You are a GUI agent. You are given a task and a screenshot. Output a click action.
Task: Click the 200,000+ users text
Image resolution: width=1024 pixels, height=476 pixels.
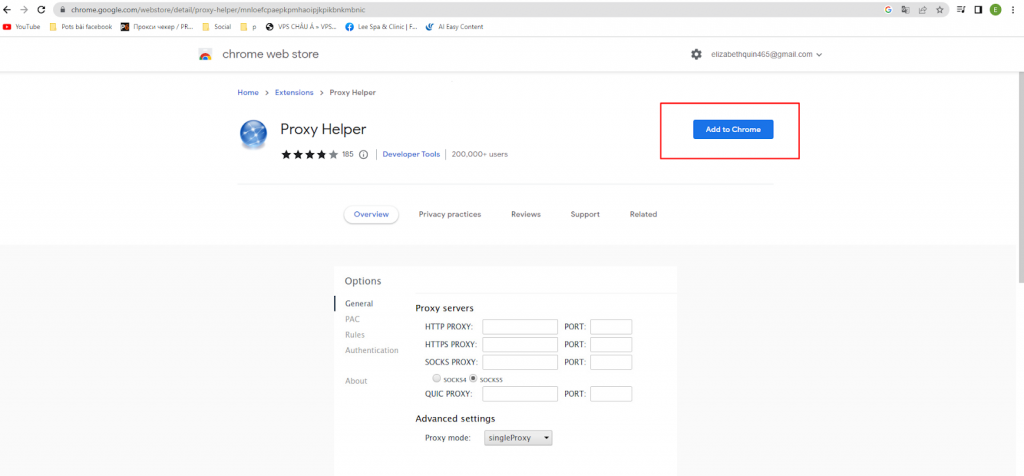[479, 155]
